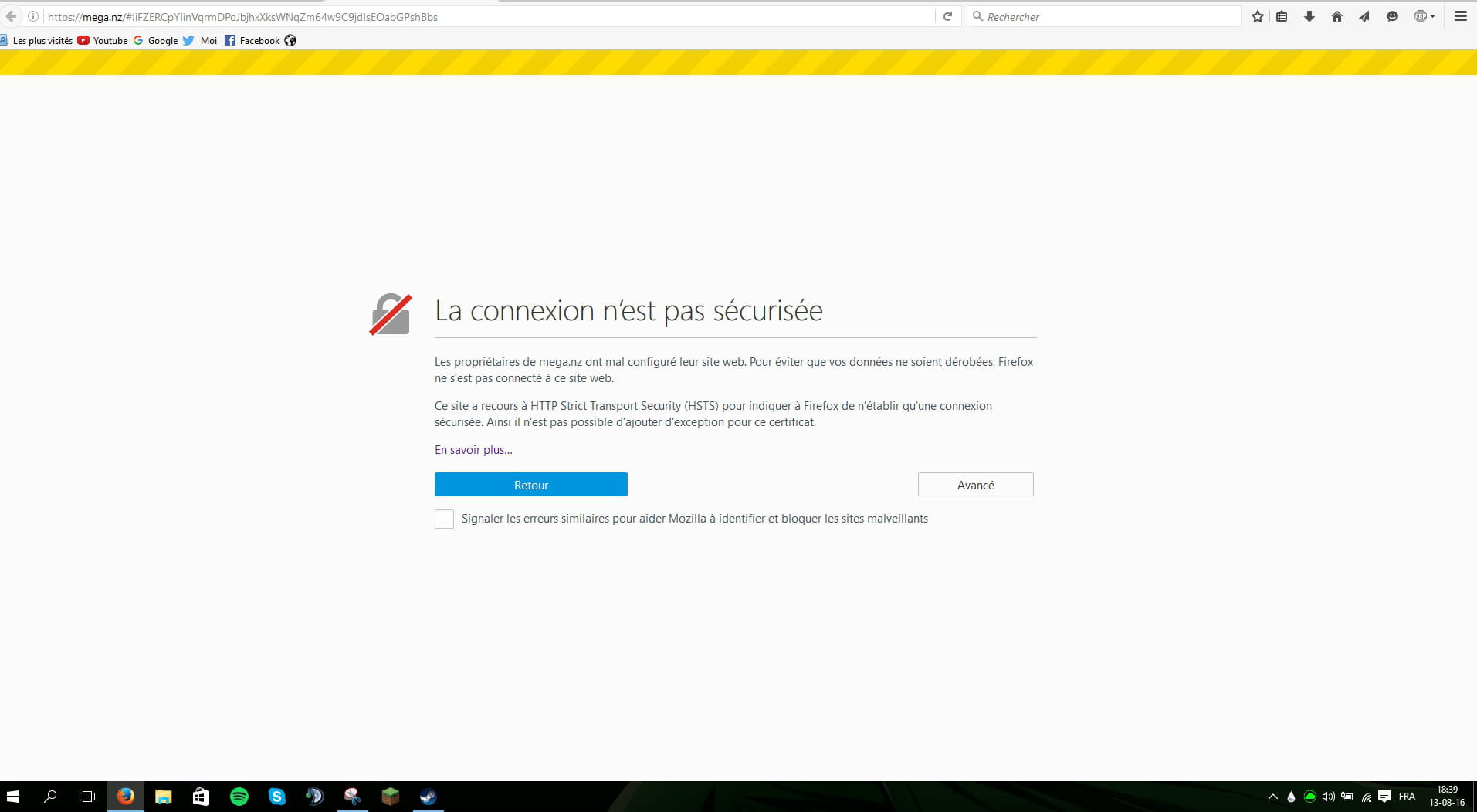
Task: Open Skype from the taskbar
Action: coord(276,797)
